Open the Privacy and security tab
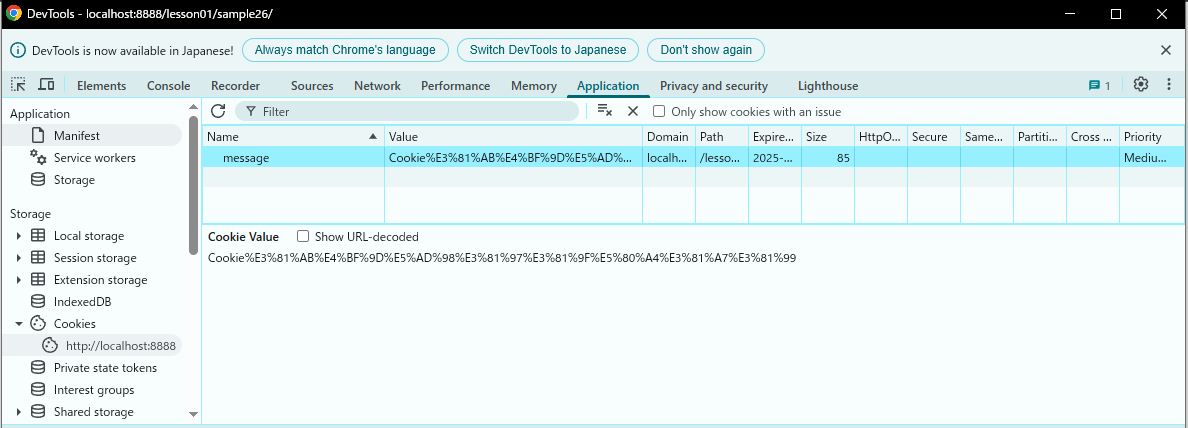The width and height of the screenshot is (1188, 428). pyautogui.click(x=714, y=86)
